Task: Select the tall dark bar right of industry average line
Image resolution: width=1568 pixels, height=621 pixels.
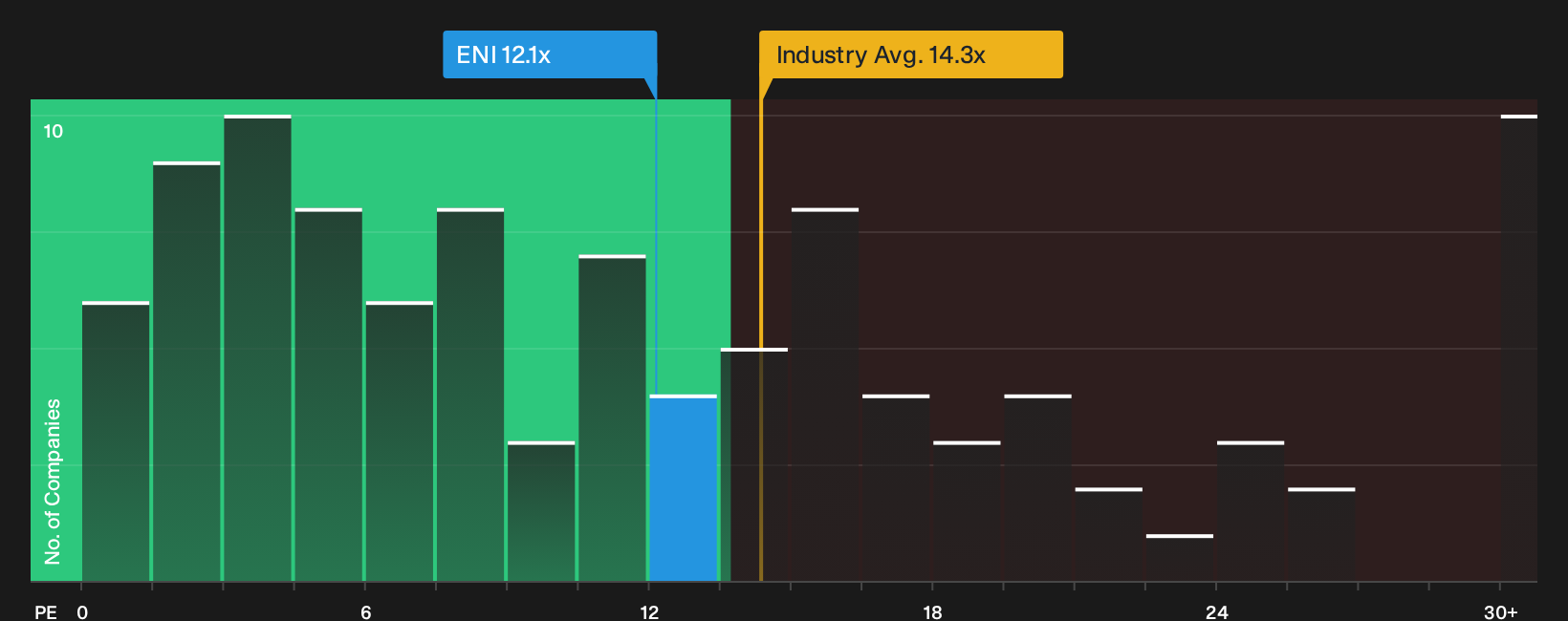Action: pyautogui.click(x=825, y=395)
